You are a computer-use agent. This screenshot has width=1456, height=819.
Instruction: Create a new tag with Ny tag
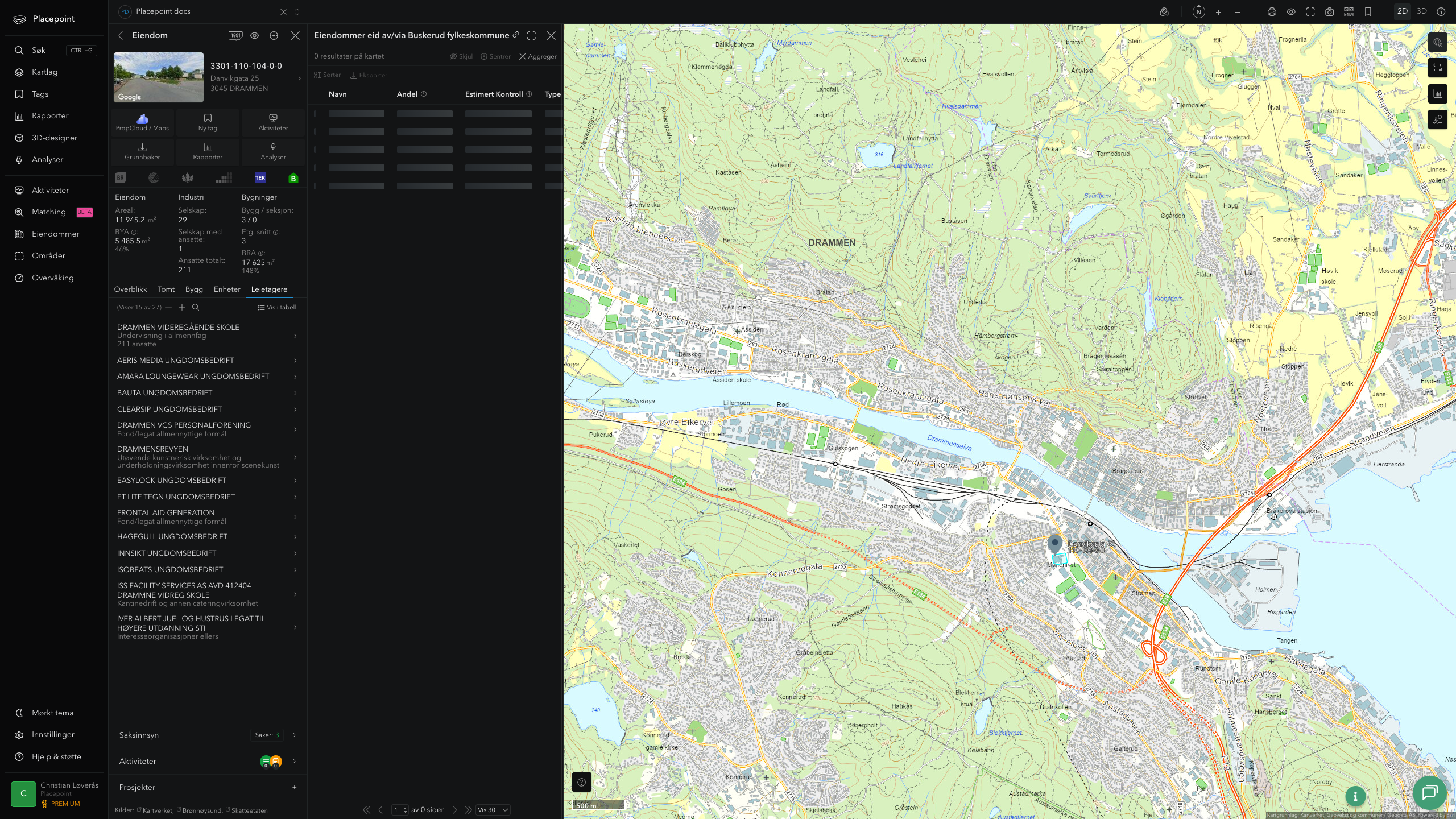(208, 122)
